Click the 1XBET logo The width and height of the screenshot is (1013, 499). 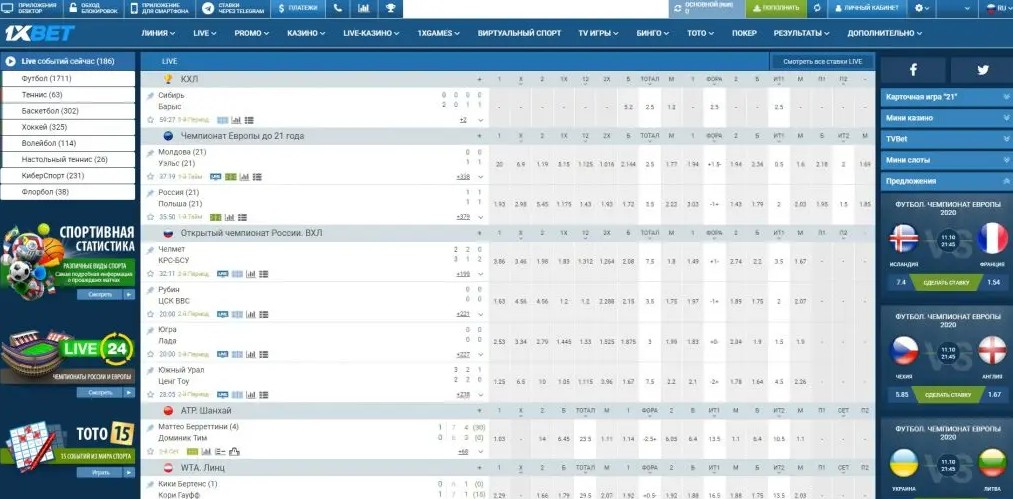coord(39,33)
